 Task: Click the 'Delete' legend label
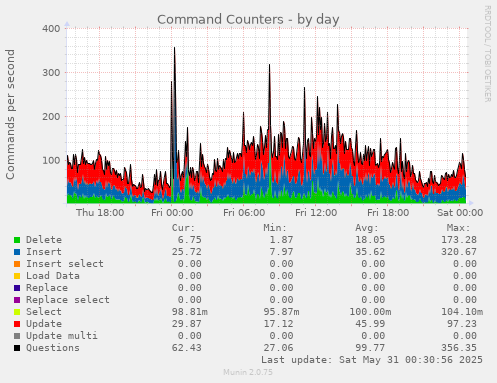pos(44,240)
